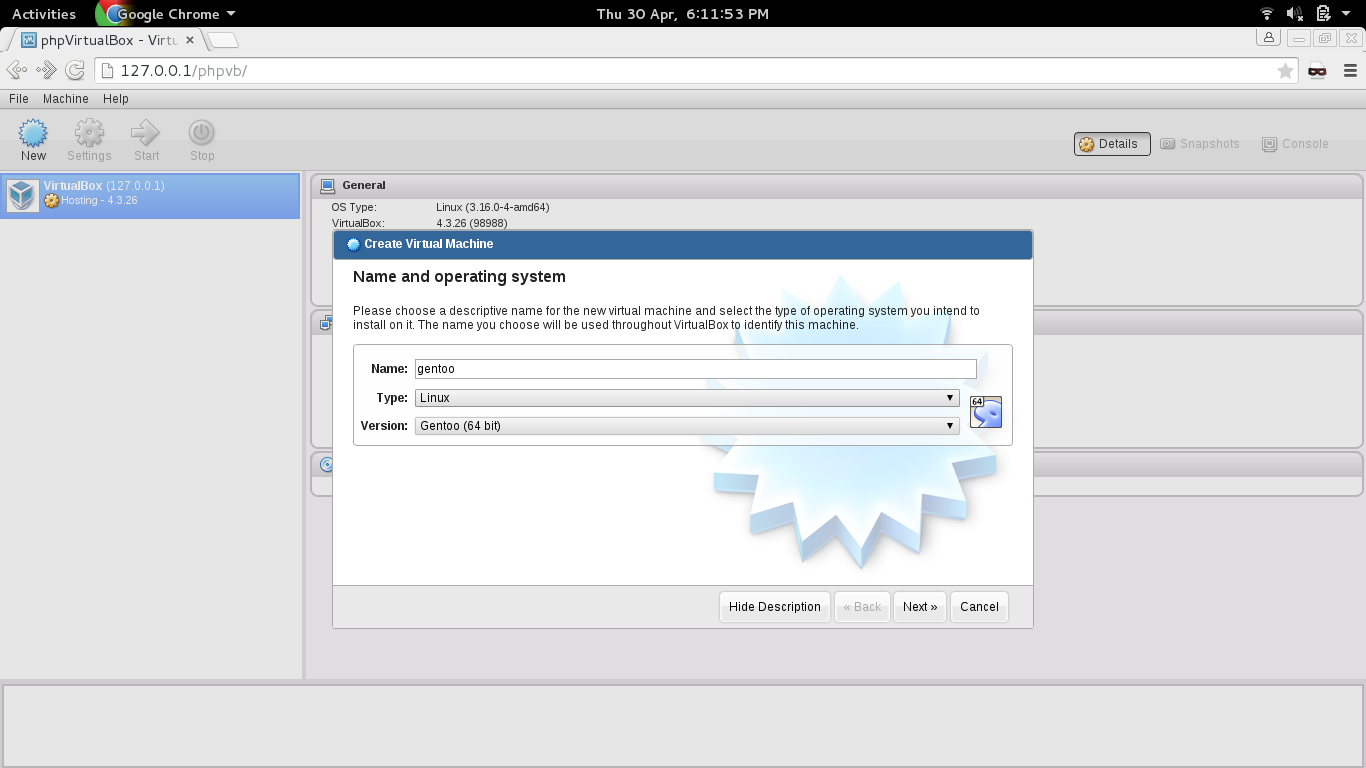Screen dimensions: 1366x768
Task: Cancel the Create Virtual Machine dialog
Action: (979, 607)
